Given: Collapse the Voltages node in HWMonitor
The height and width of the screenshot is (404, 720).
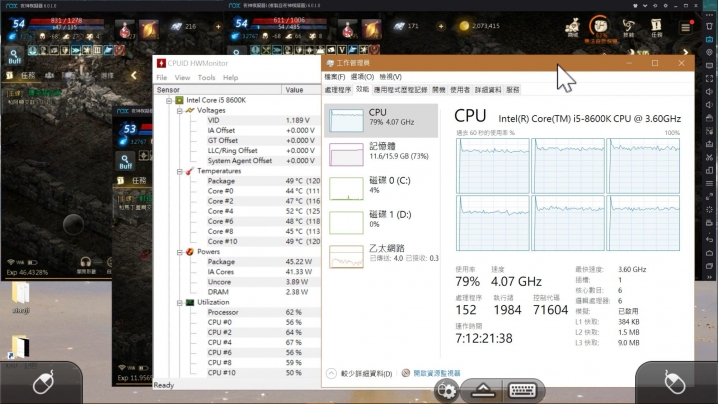Looking at the screenshot, I should pos(180,111).
